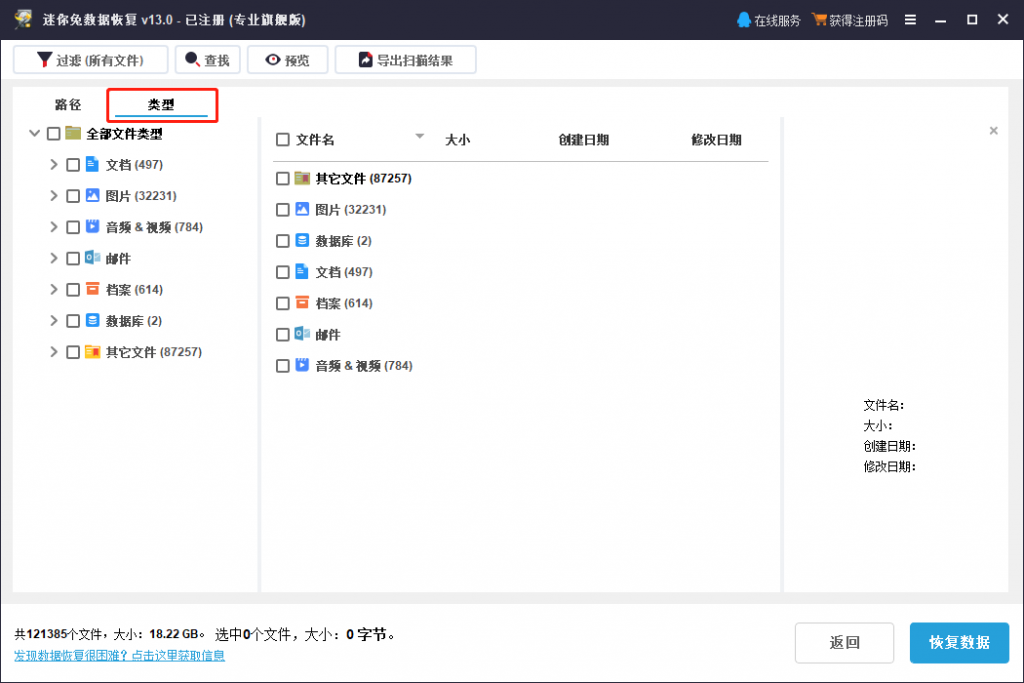Expand the 图片 (32231) tree node
The width and height of the screenshot is (1024, 683).
pos(54,195)
